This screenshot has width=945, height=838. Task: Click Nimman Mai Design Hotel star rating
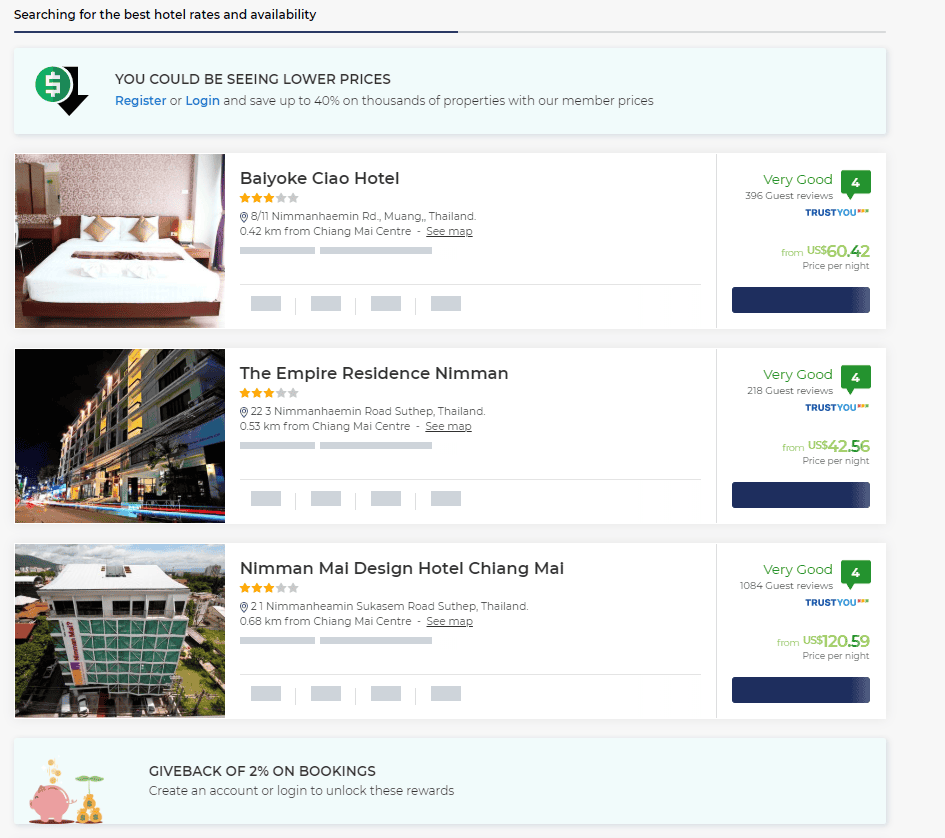tap(269, 588)
